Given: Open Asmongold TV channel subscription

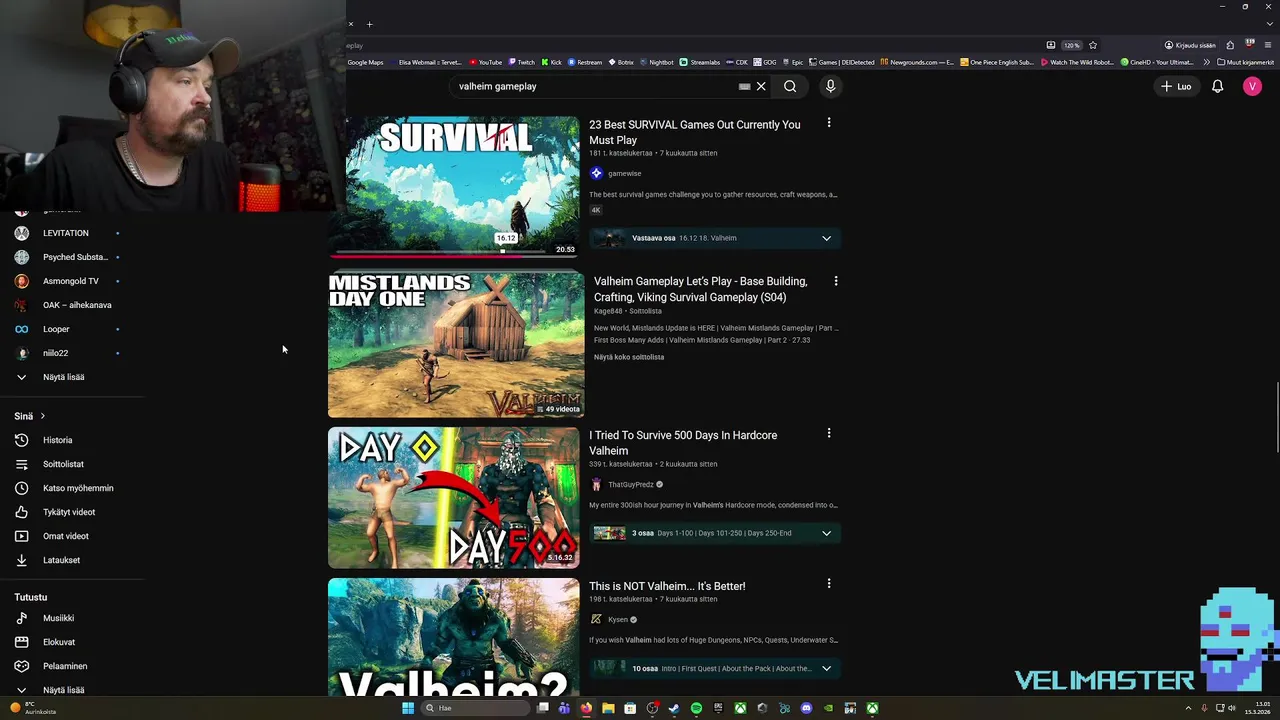Looking at the screenshot, I should [x=72, y=281].
